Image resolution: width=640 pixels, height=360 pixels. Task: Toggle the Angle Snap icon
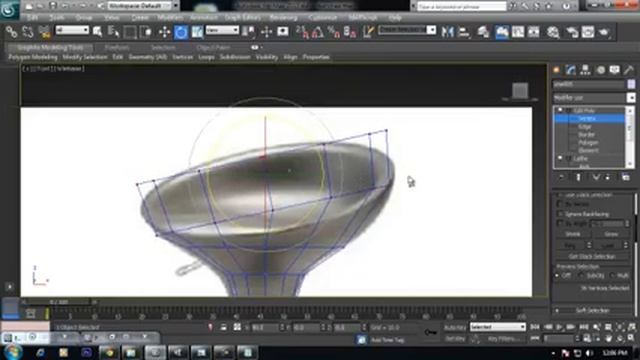pyautogui.click(x=318, y=32)
